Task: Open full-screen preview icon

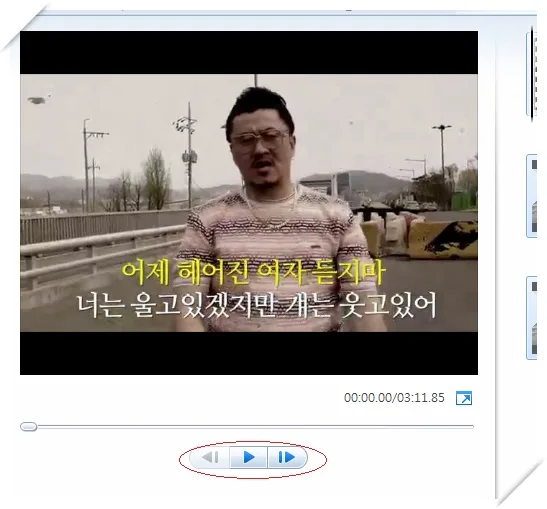Action: [x=464, y=398]
